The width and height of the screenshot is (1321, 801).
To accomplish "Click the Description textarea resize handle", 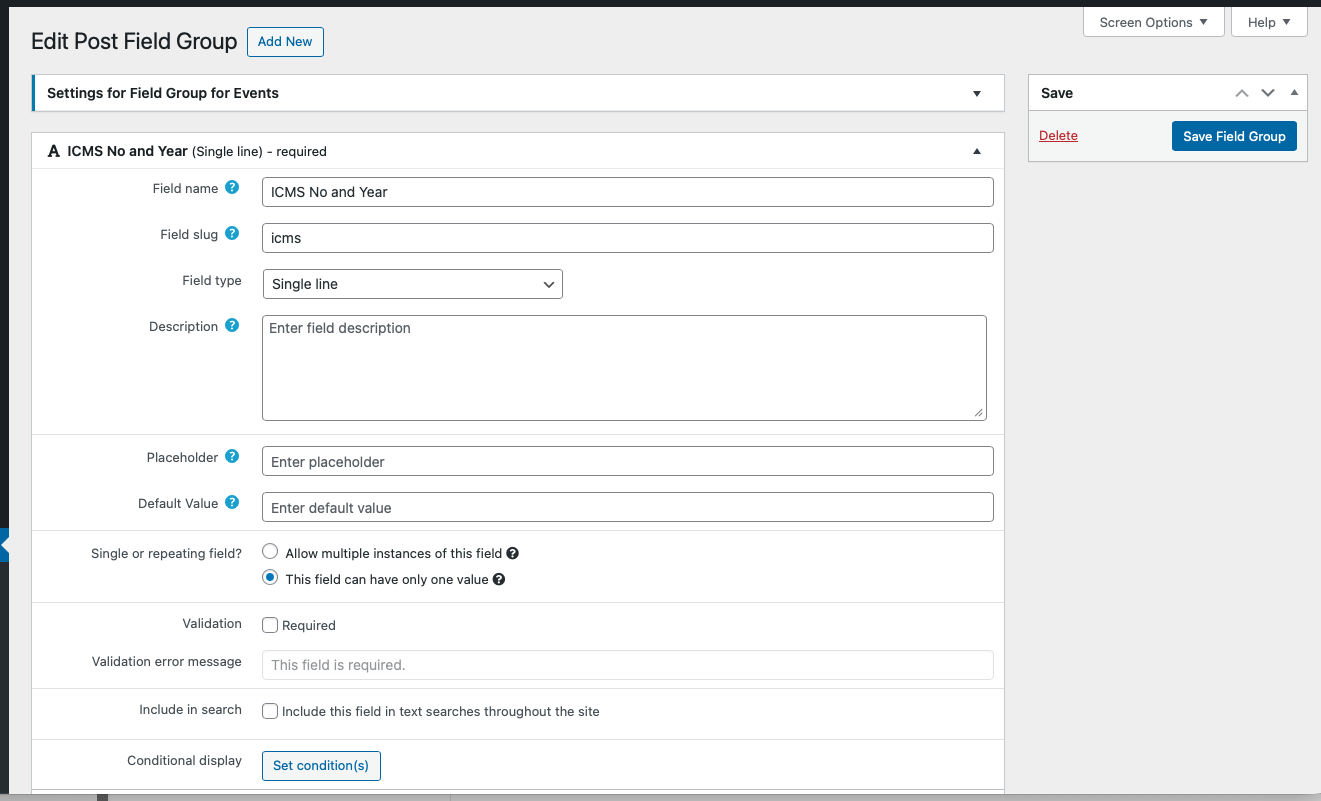I will click(x=979, y=413).
